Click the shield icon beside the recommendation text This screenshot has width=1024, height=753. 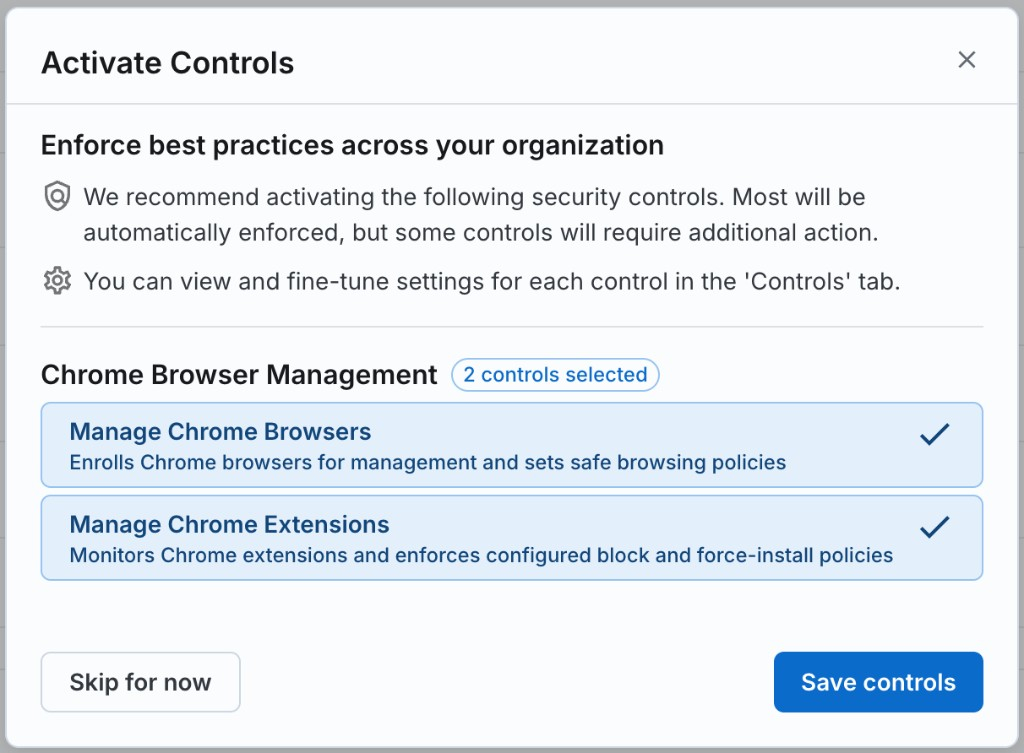pos(57,196)
